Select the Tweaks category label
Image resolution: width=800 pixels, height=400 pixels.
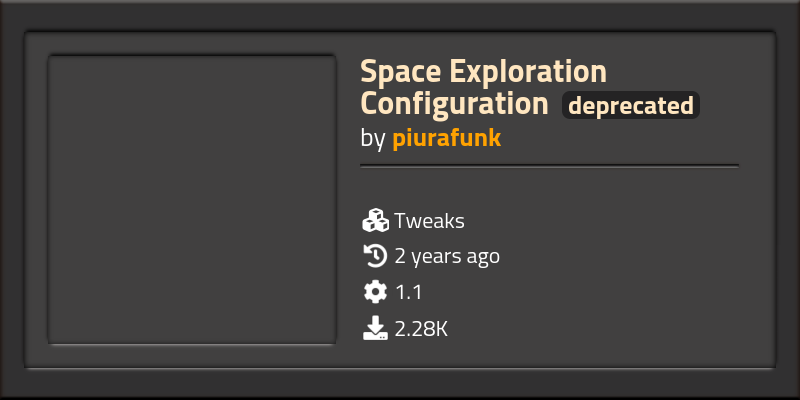point(429,221)
